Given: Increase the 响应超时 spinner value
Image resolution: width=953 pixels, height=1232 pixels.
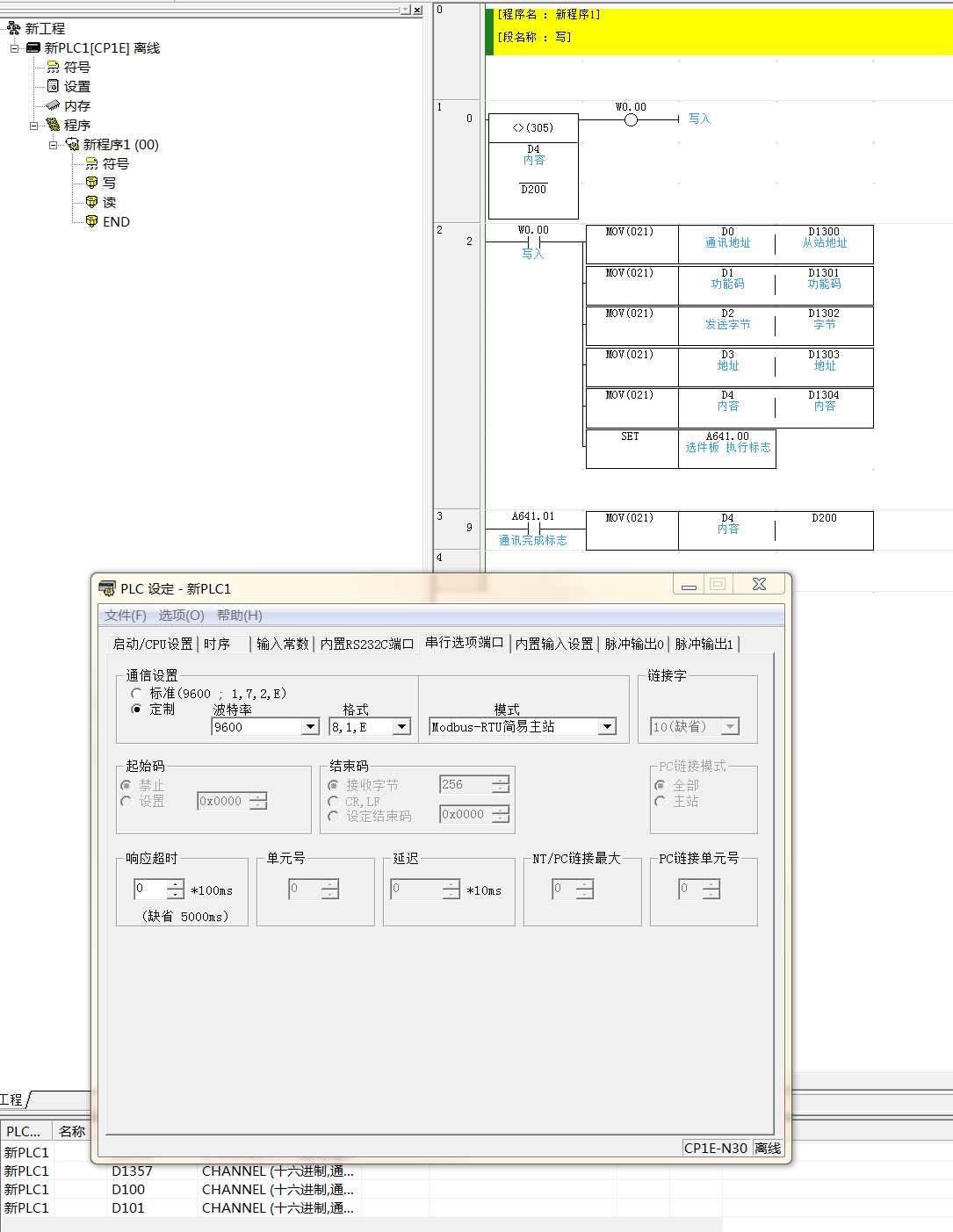Looking at the screenshot, I should tap(176, 884).
